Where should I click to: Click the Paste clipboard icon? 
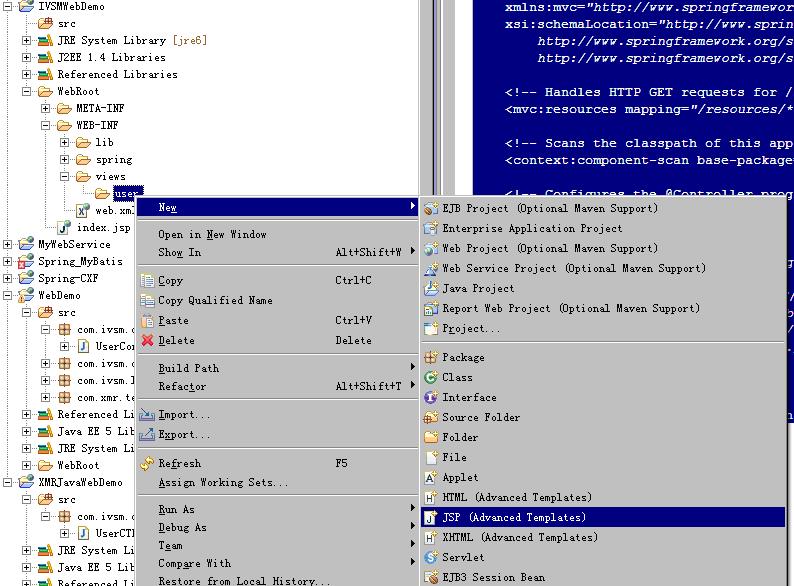coord(147,321)
